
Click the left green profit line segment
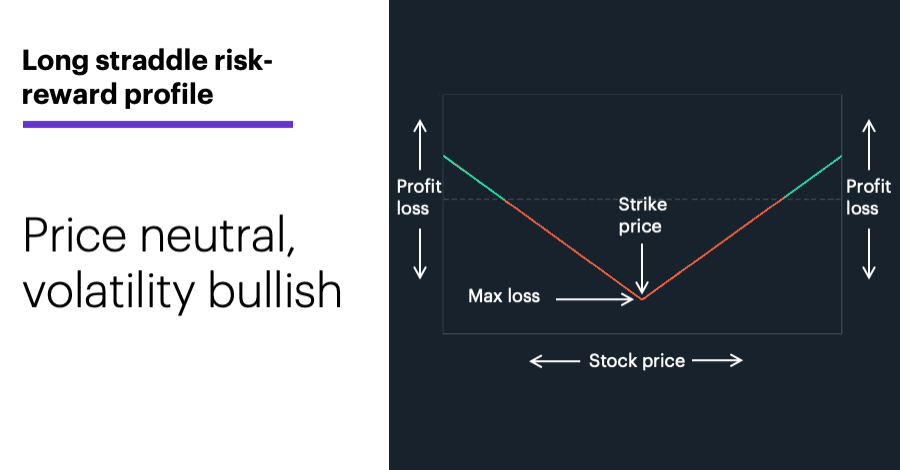[x=474, y=178]
